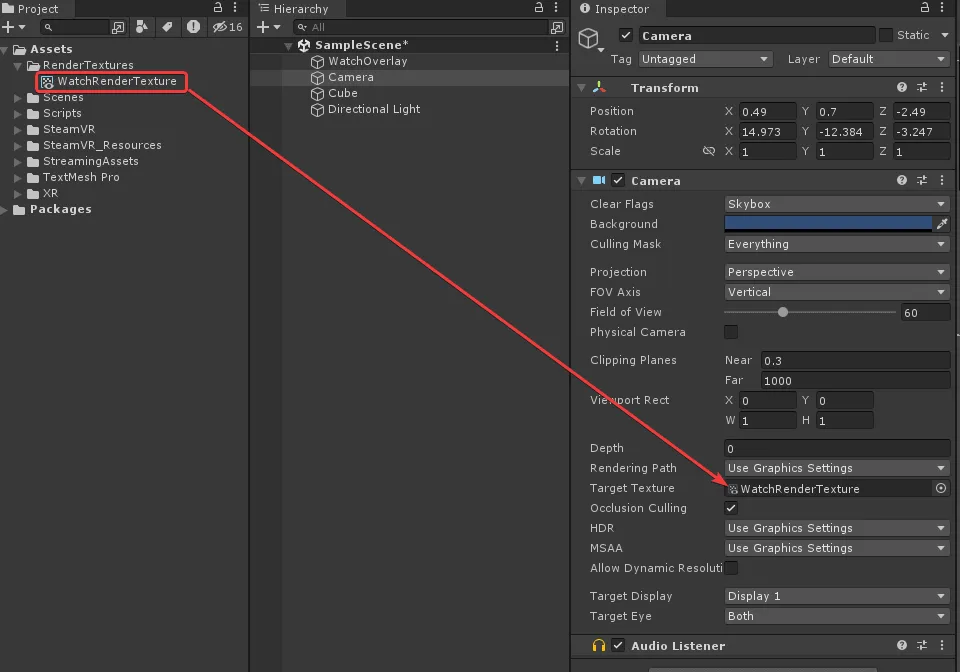
Task: Toggle the Camera GameObject active checkbox
Action: 626,35
